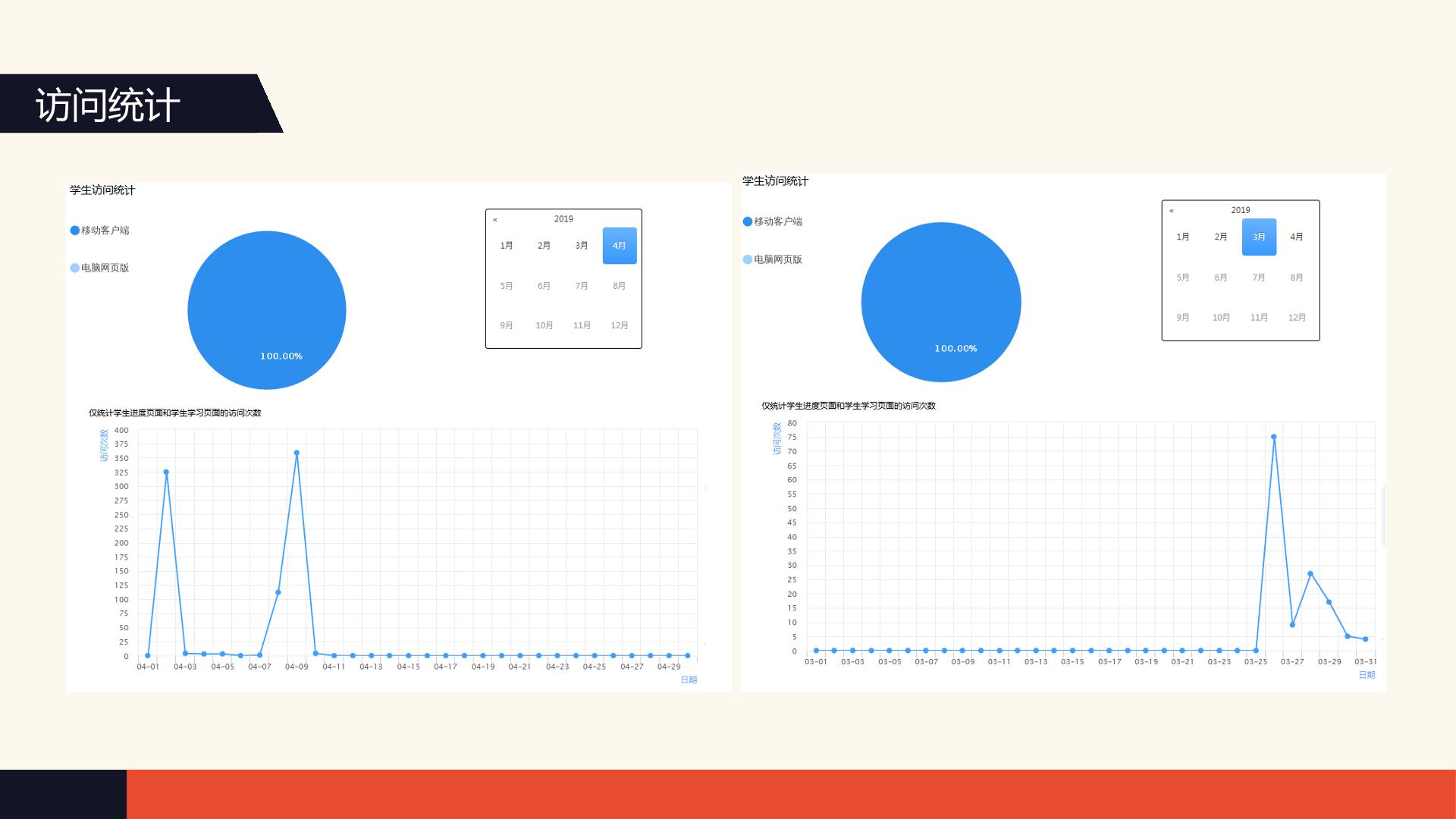Click the right blue pie chart
This screenshot has height=819, width=1456.
pyautogui.click(x=941, y=302)
